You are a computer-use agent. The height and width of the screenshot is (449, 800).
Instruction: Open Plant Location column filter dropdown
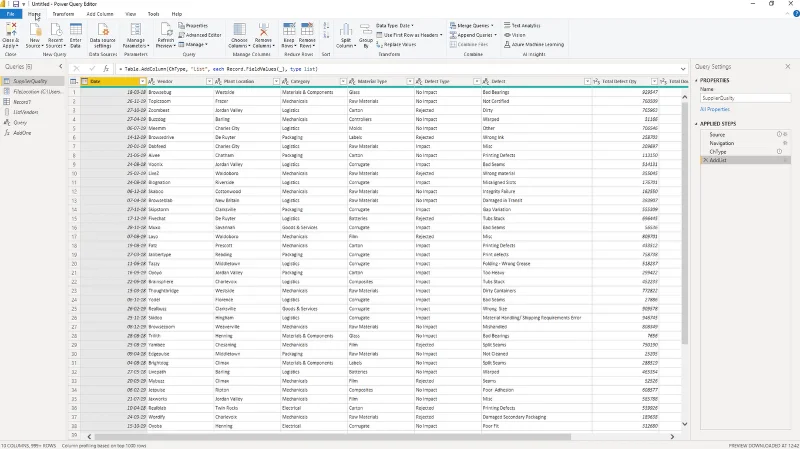pos(276,82)
